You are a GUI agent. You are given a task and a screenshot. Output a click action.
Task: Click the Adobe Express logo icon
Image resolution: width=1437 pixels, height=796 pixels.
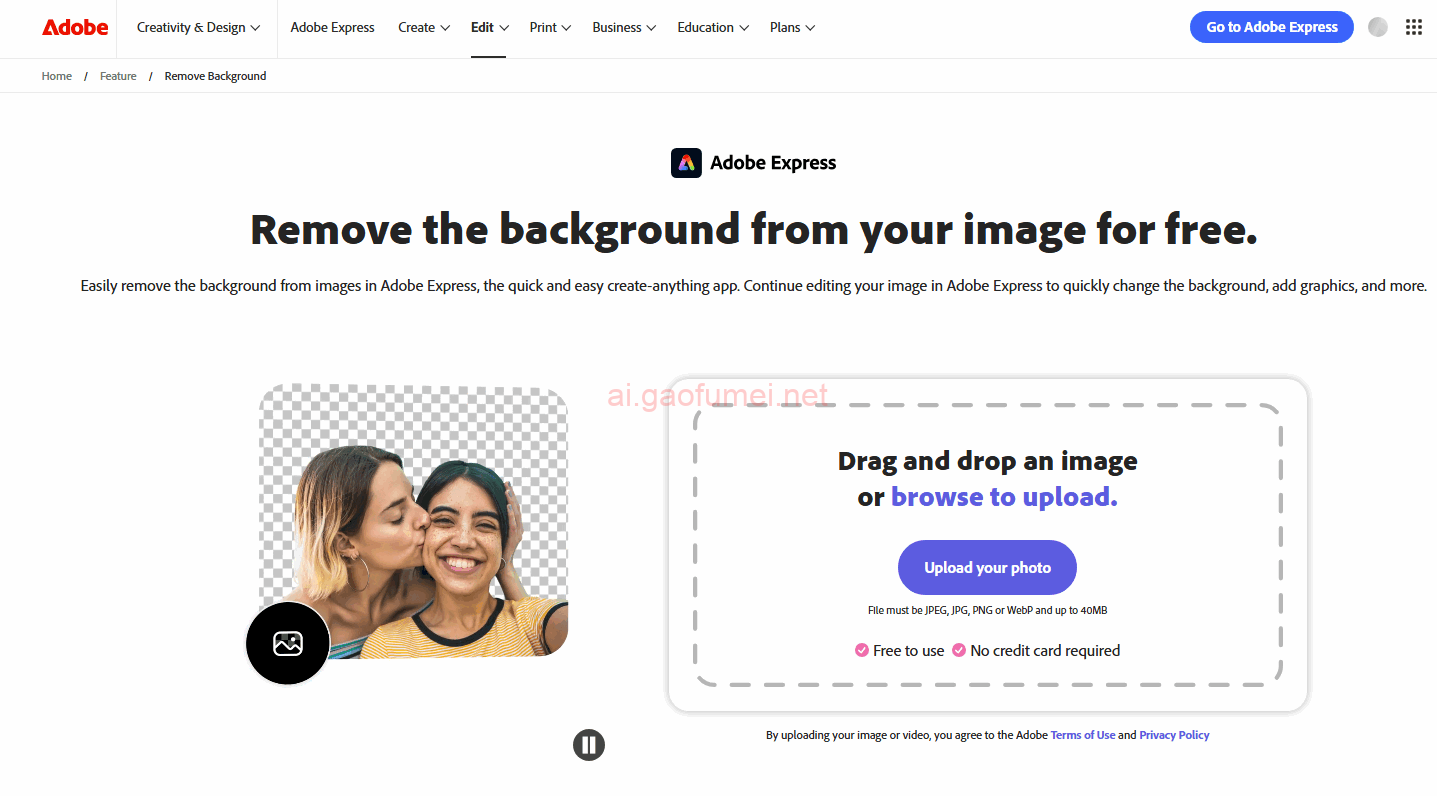coord(686,163)
